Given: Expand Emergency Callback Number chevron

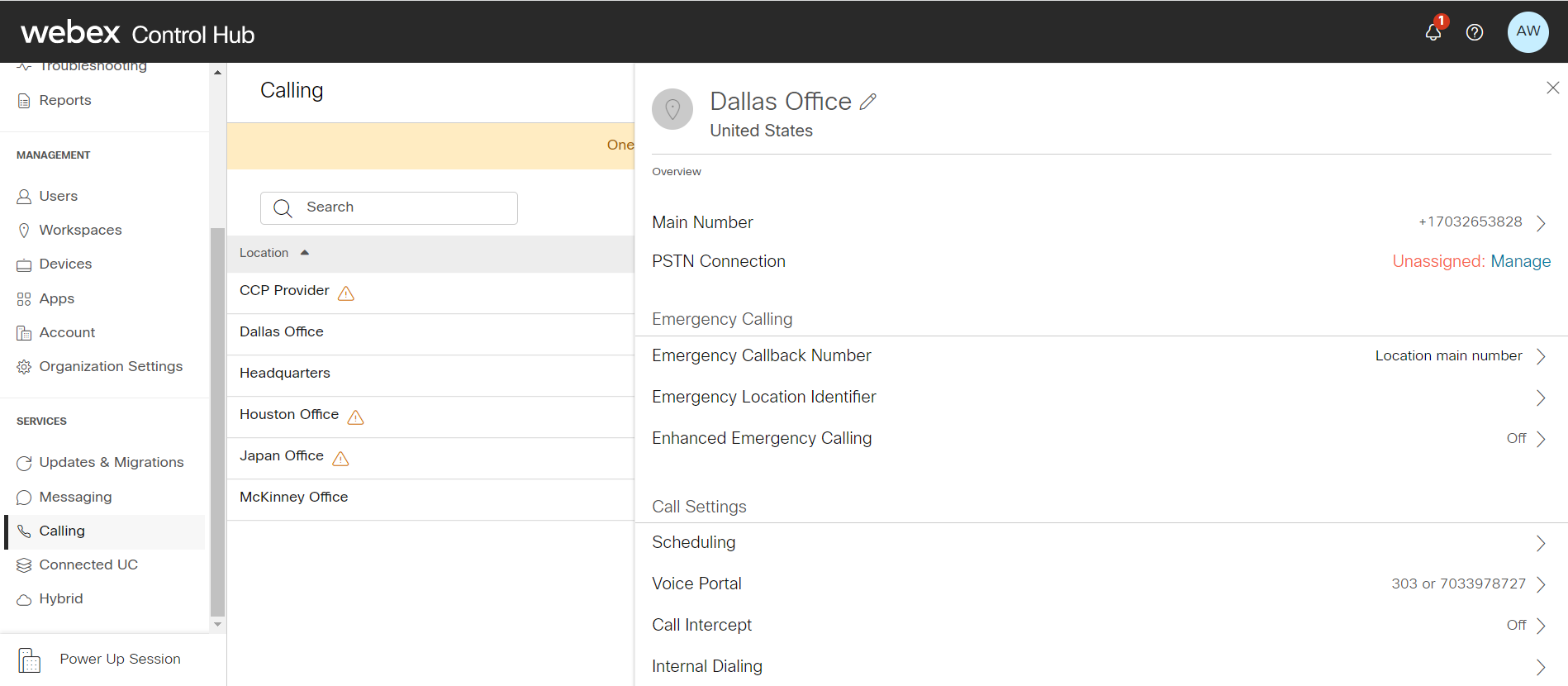Looking at the screenshot, I should pos(1541,356).
